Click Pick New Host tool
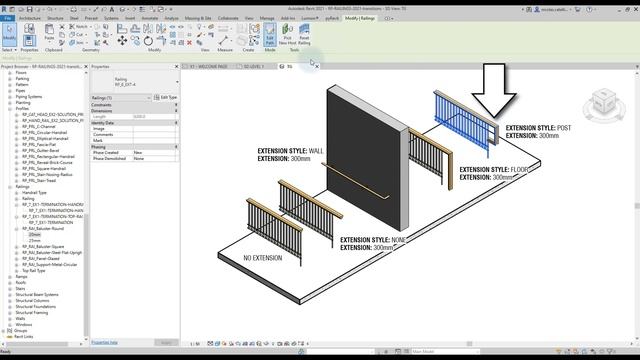This screenshot has width=640, height=360. pos(287,34)
